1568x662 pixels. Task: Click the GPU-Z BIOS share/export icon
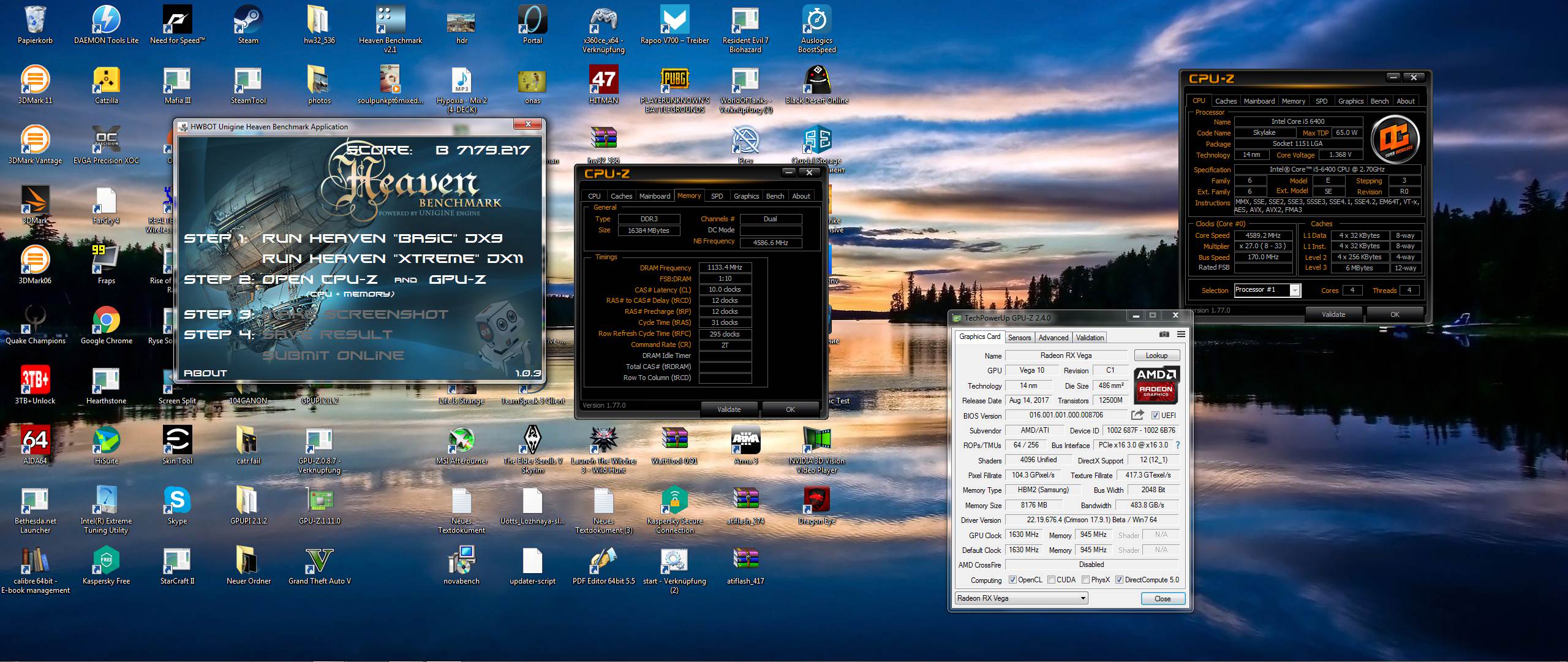[1137, 415]
